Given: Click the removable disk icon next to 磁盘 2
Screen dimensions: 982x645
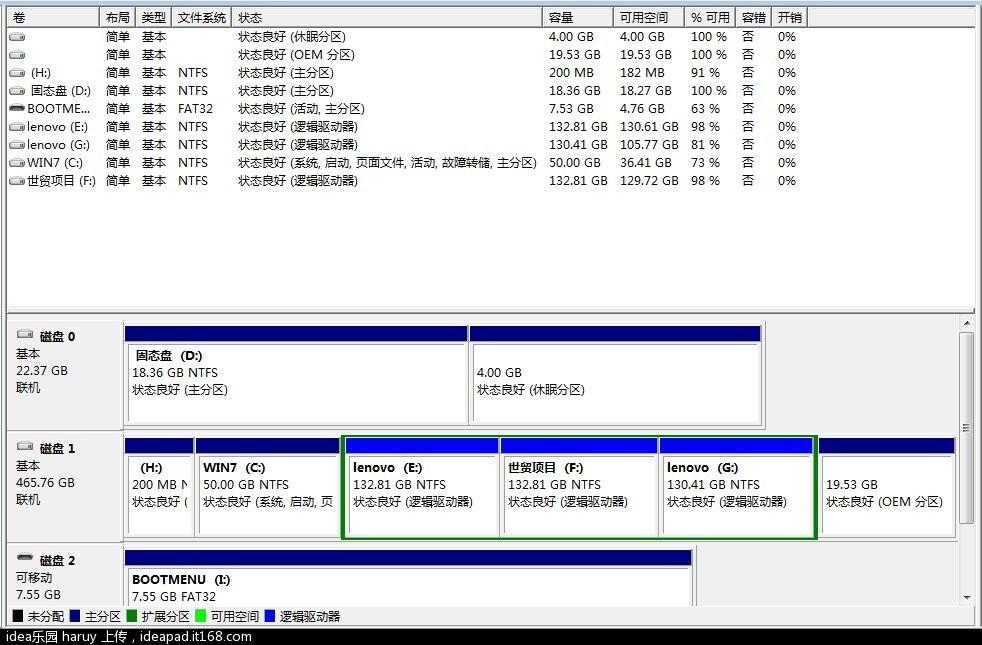Looking at the screenshot, I should [25, 557].
